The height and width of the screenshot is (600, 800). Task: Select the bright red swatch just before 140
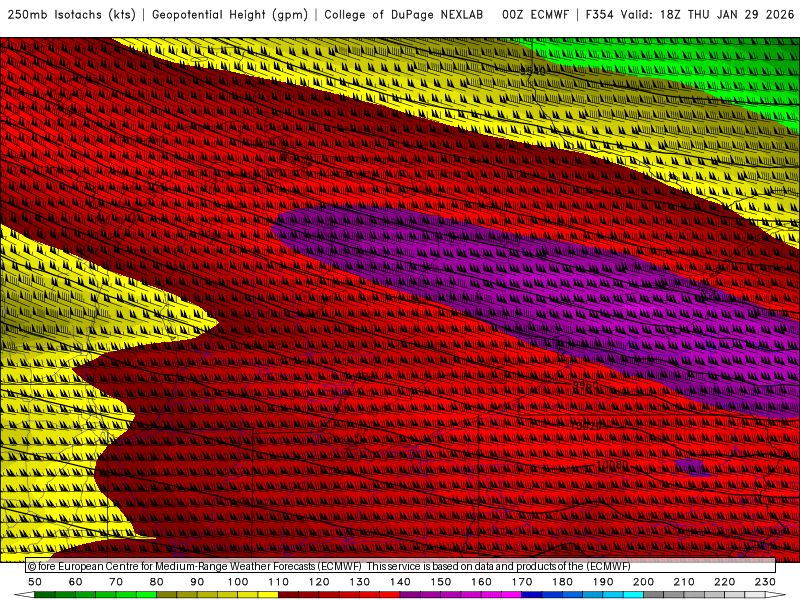click(390, 595)
